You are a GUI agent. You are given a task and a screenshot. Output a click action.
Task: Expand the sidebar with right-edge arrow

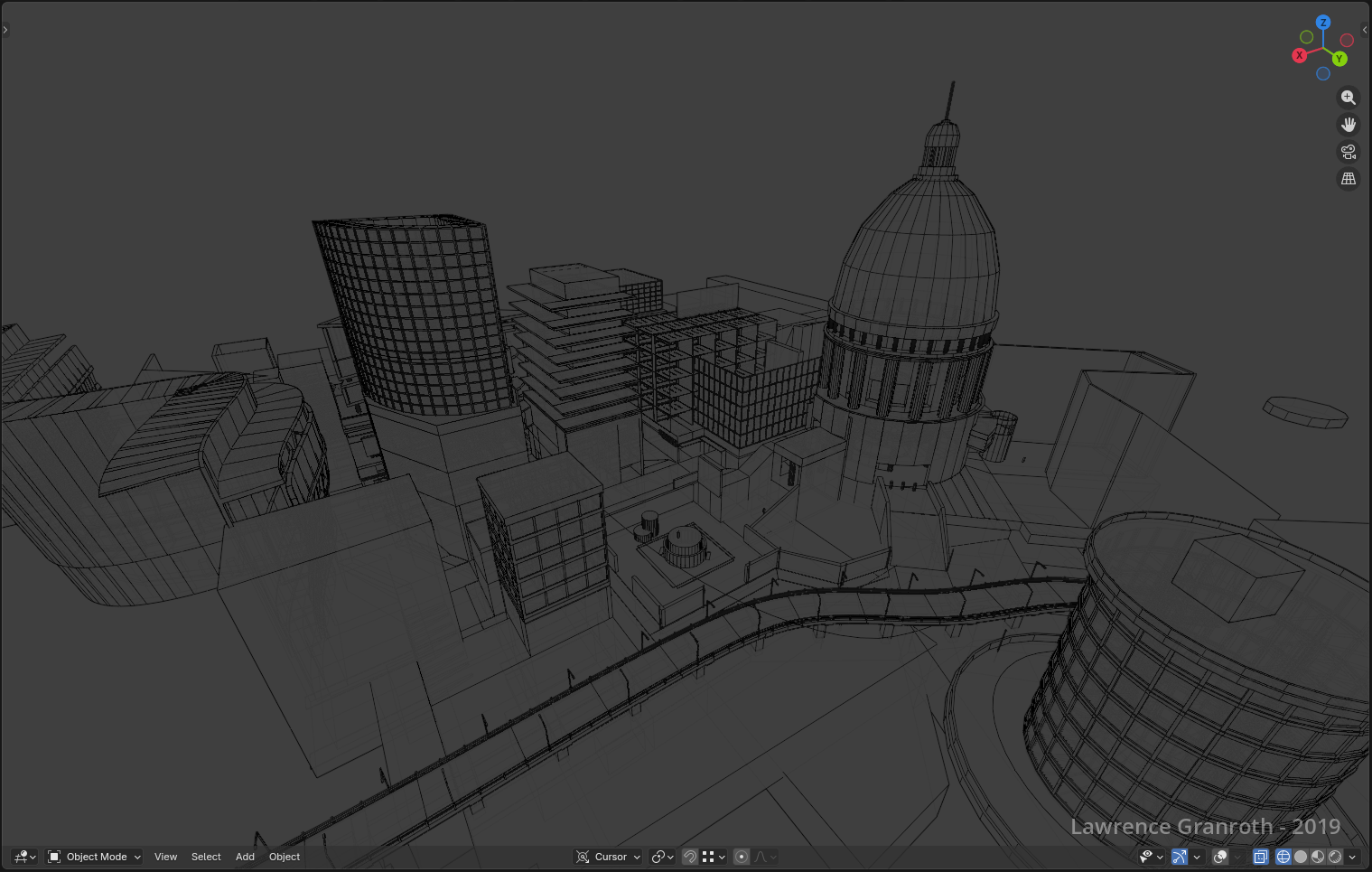(1364, 30)
